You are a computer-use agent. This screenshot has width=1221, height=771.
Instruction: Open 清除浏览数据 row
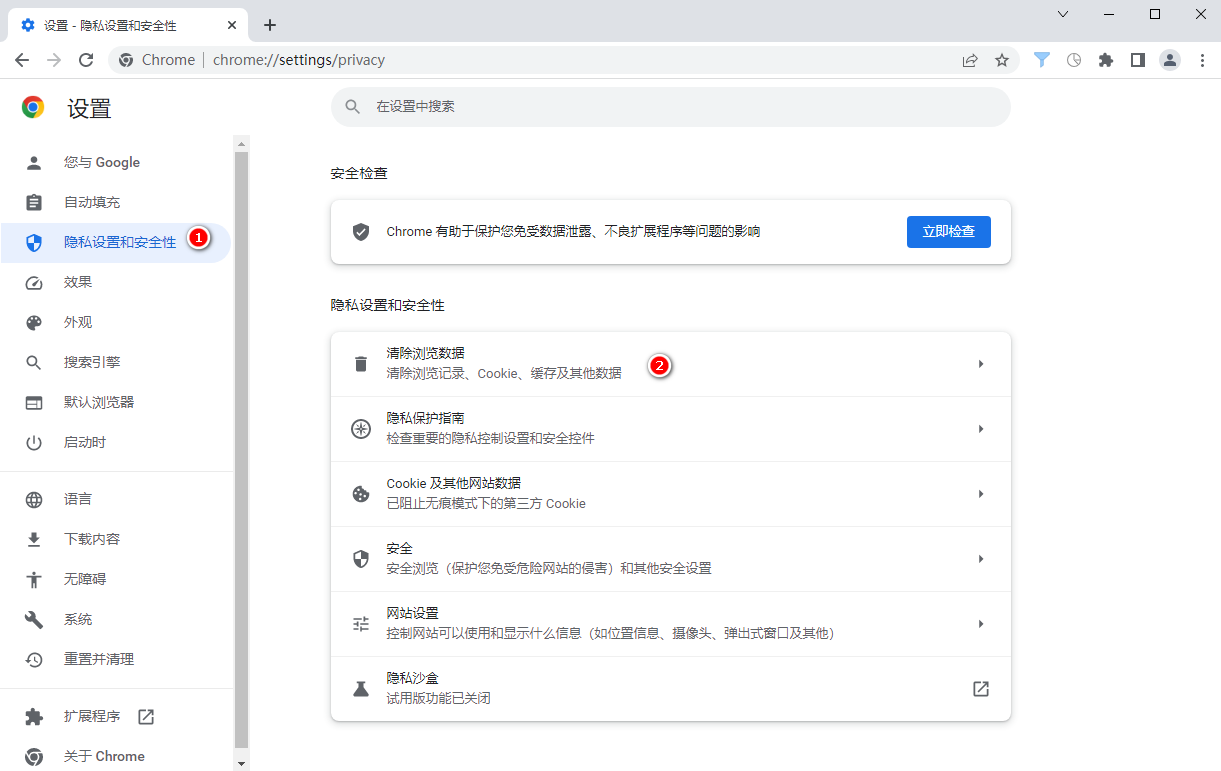pos(671,364)
